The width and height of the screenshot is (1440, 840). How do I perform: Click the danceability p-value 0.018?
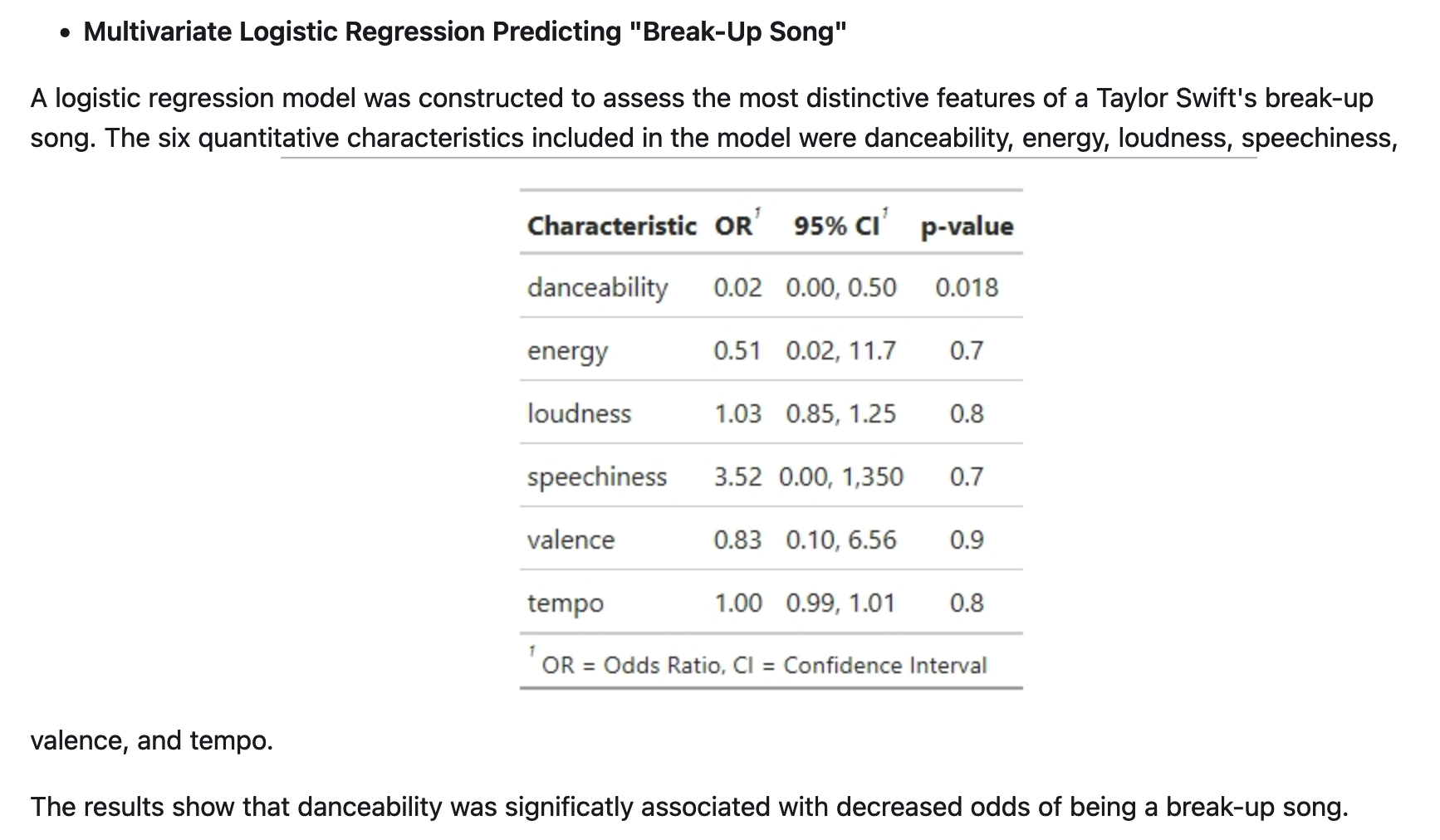[967, 288]
